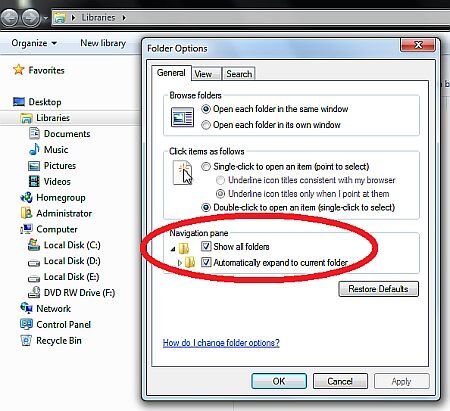
Task: Click the Restore Defaults button
Action: click(x=378, y=289)
